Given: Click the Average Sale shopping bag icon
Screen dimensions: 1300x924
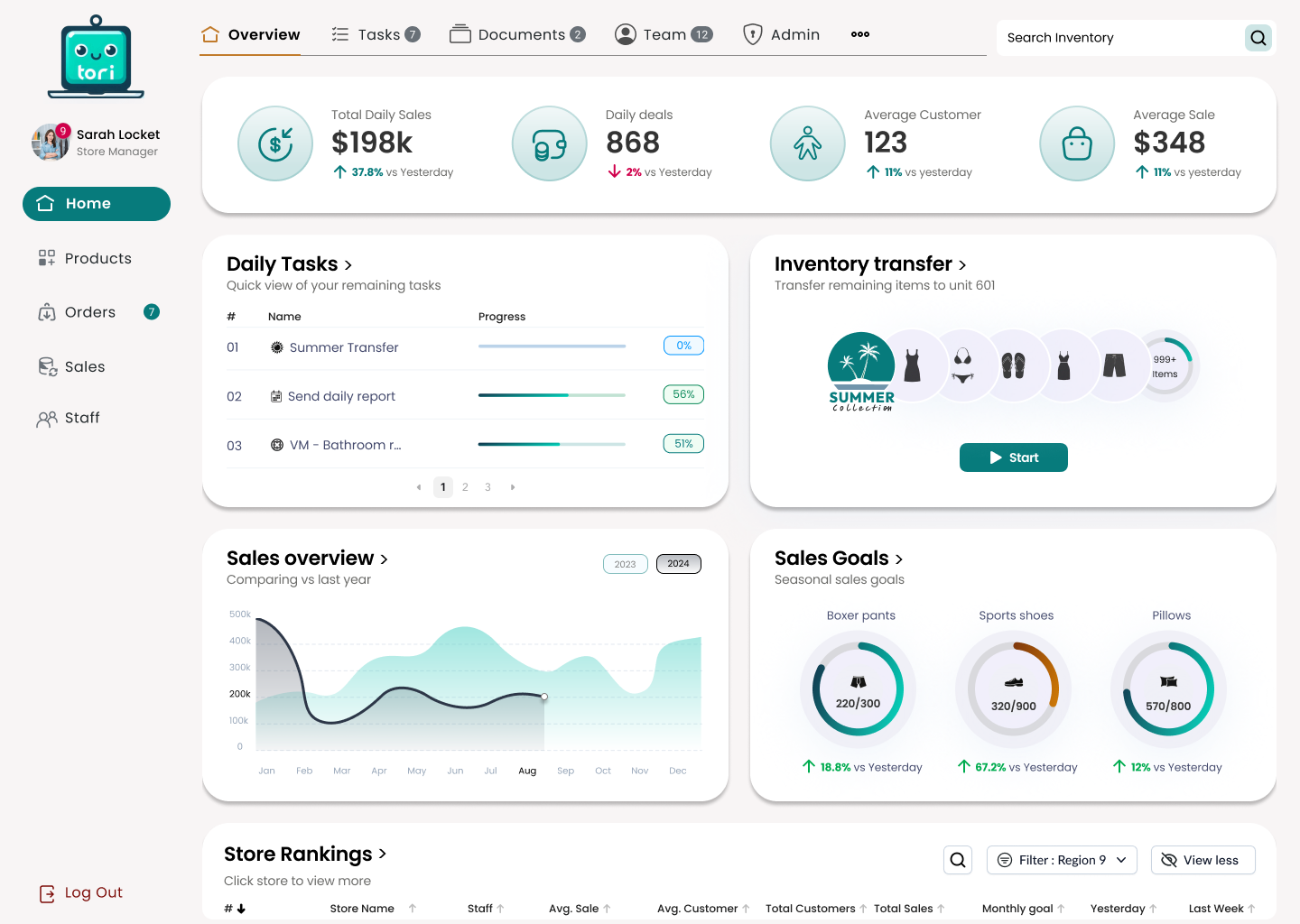Looking at the screenshot, I should point(1076,143).
